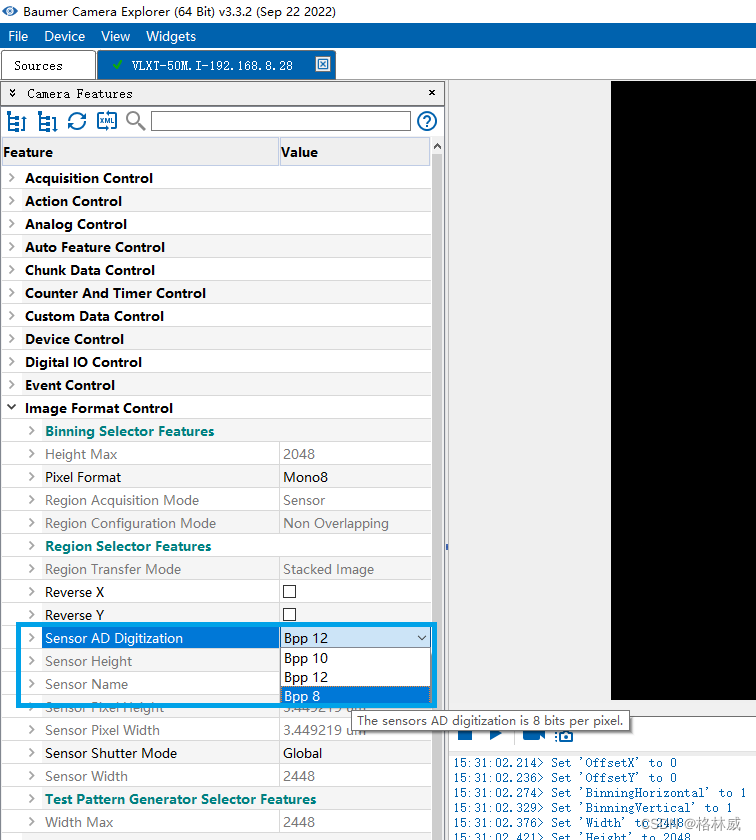Expand Binning Selector Features node
The width and height of the screenshot is (756, 840).
coord(32,431)
